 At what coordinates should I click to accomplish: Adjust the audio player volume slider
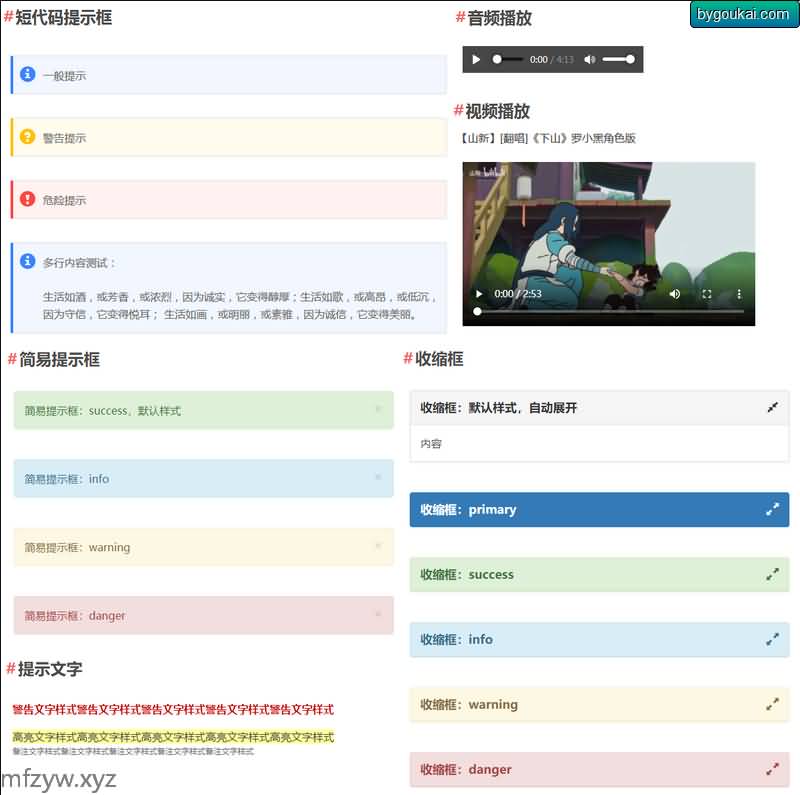(618, 60)
